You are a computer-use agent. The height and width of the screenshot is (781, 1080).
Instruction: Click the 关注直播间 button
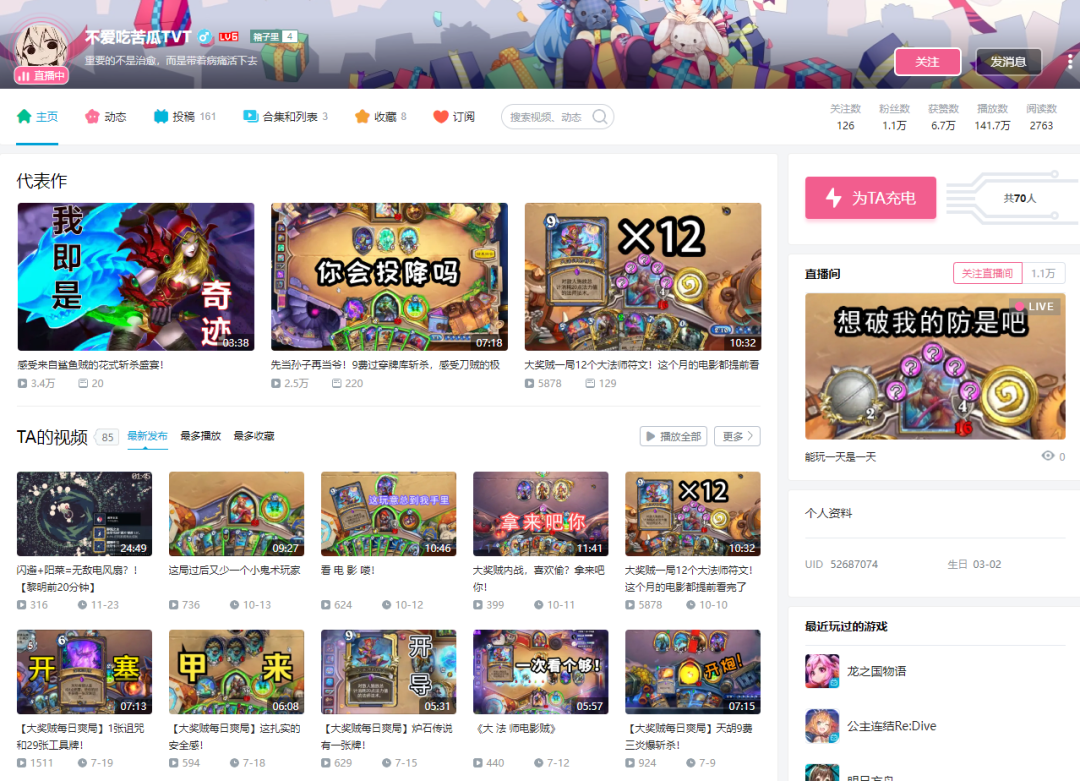click(987, 273)
